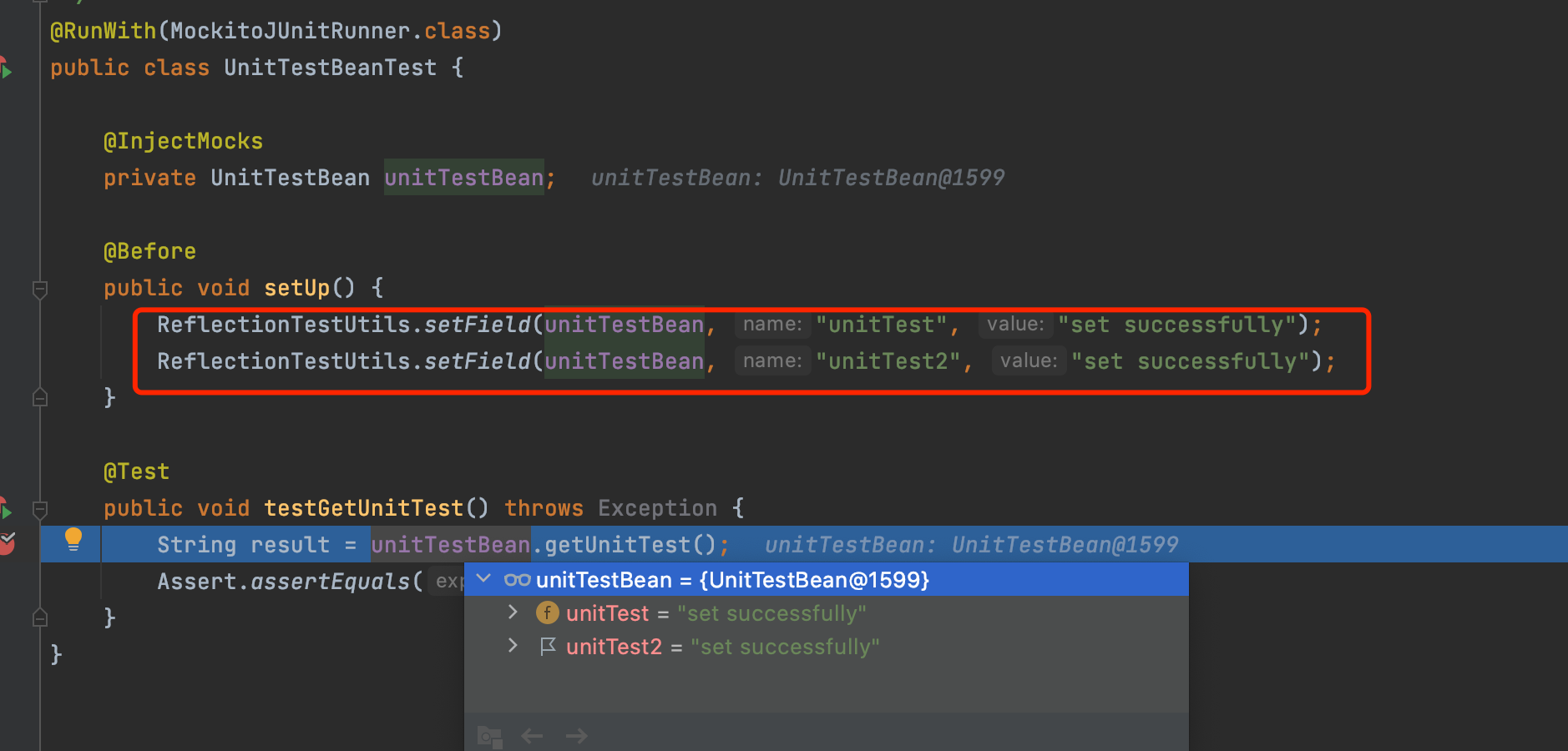Click setField on the first ReflectionTestUtils line
The height and width of the screenshot is (751, 1568).
tap(477, 325)
